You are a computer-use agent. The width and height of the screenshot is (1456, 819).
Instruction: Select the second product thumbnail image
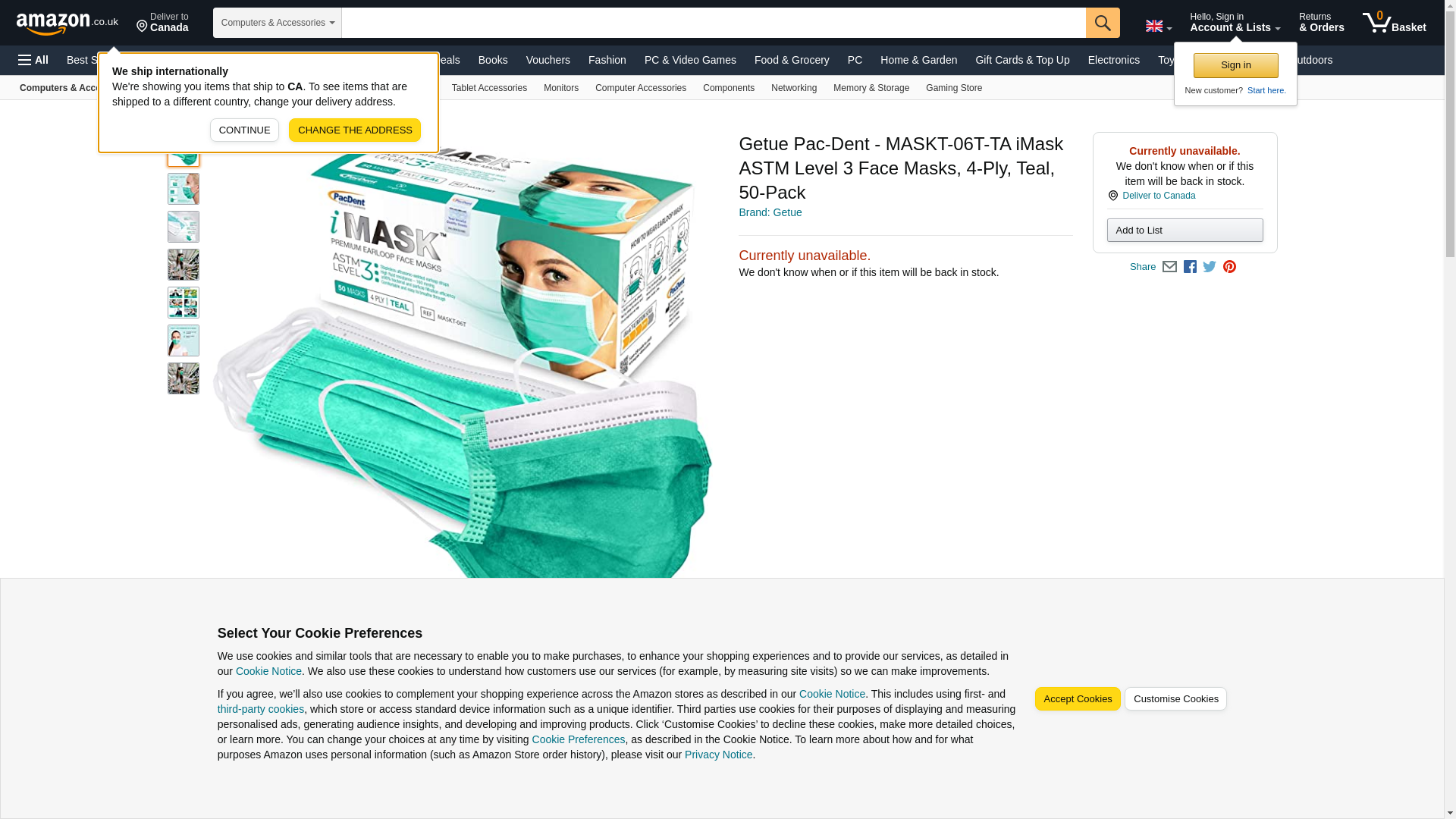click(184, 189)
